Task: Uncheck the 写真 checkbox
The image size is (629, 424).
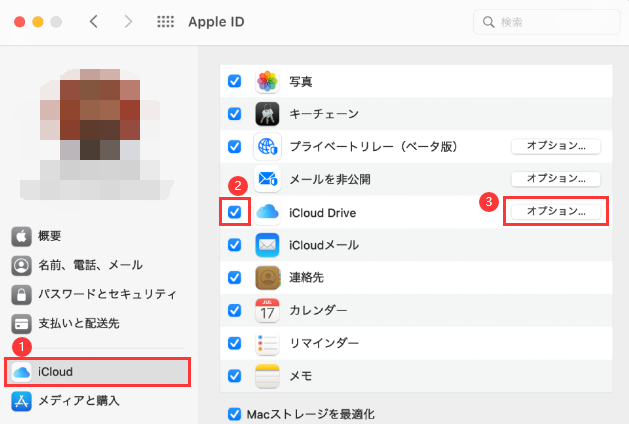Action: (235, 81)
